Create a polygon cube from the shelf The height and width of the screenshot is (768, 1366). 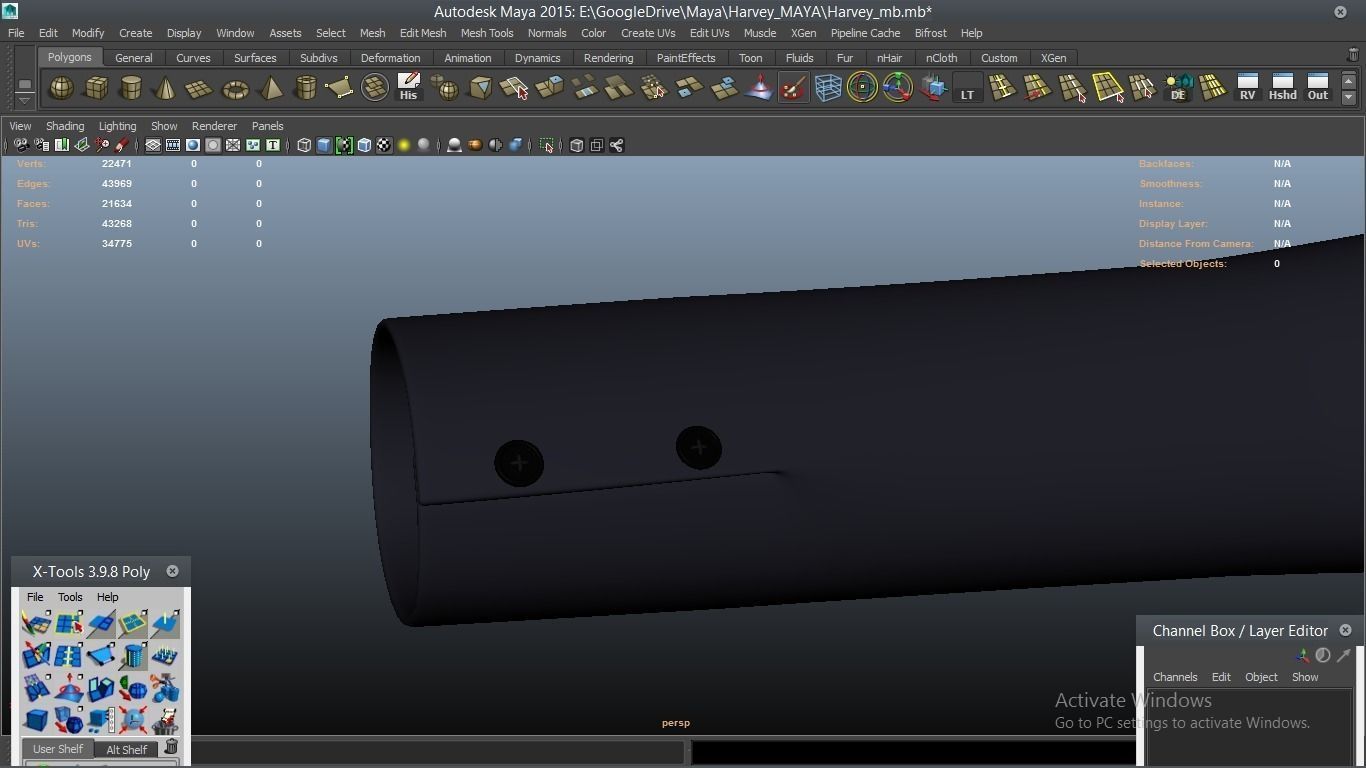click(x=96, y=88)
